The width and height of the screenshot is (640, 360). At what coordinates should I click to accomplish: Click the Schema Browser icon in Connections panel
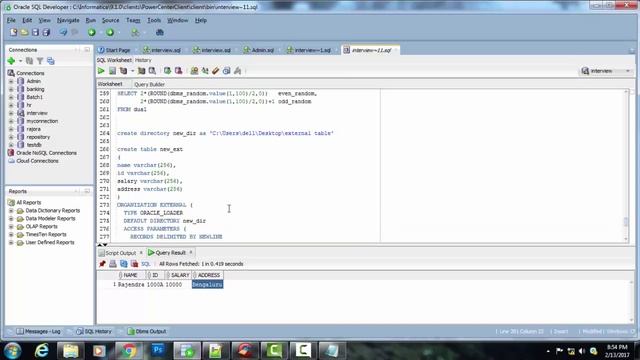(x=51, y=61)
